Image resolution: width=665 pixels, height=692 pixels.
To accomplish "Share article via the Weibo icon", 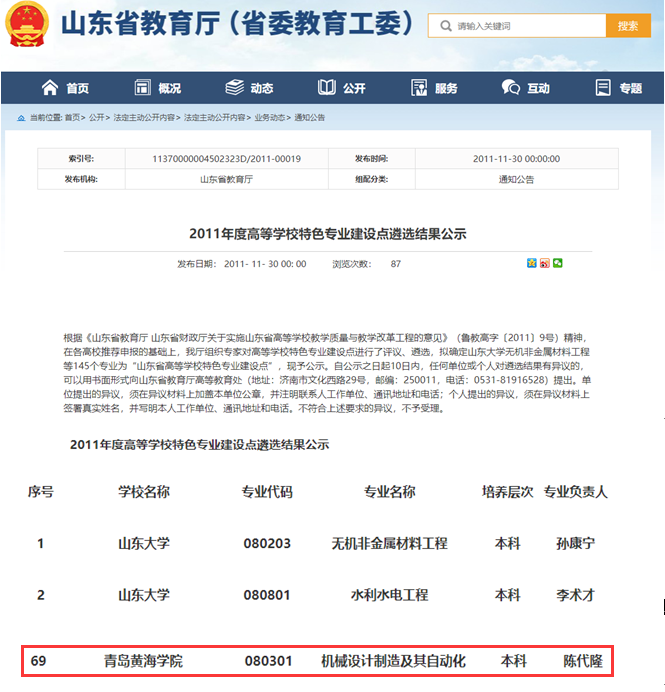I will (x=545, y=263).
